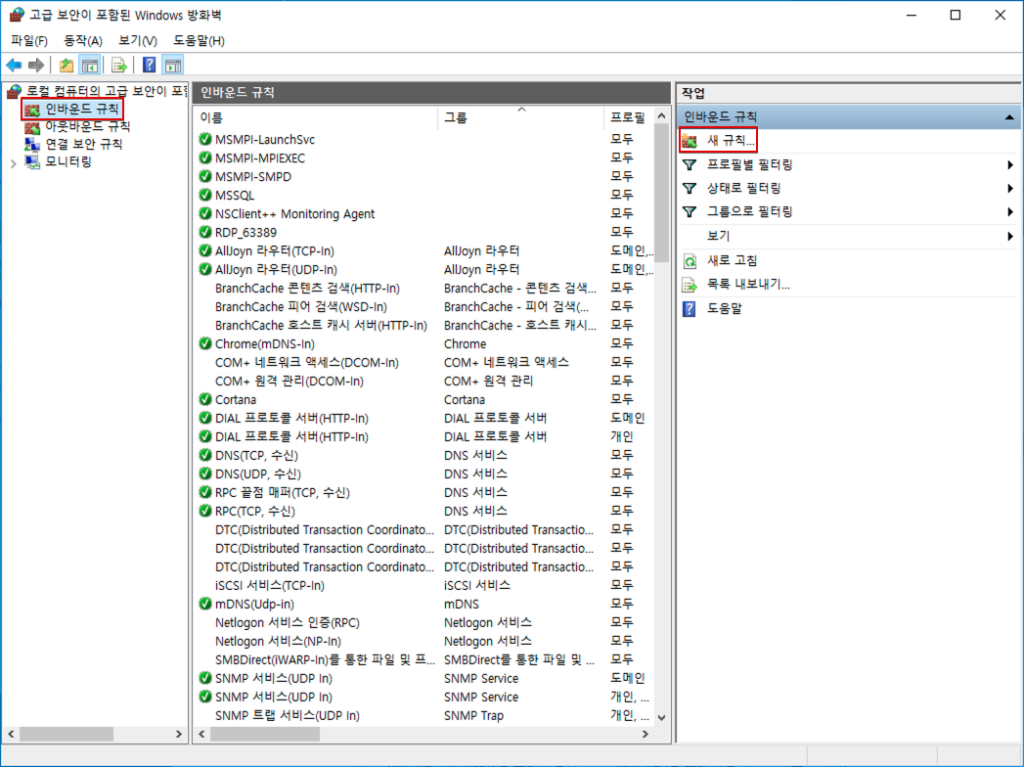The height and width of the screenshot is (767, 1024).
Task: Click the export icon beside 목록 내보내기
Action: (x=690, y=285)
